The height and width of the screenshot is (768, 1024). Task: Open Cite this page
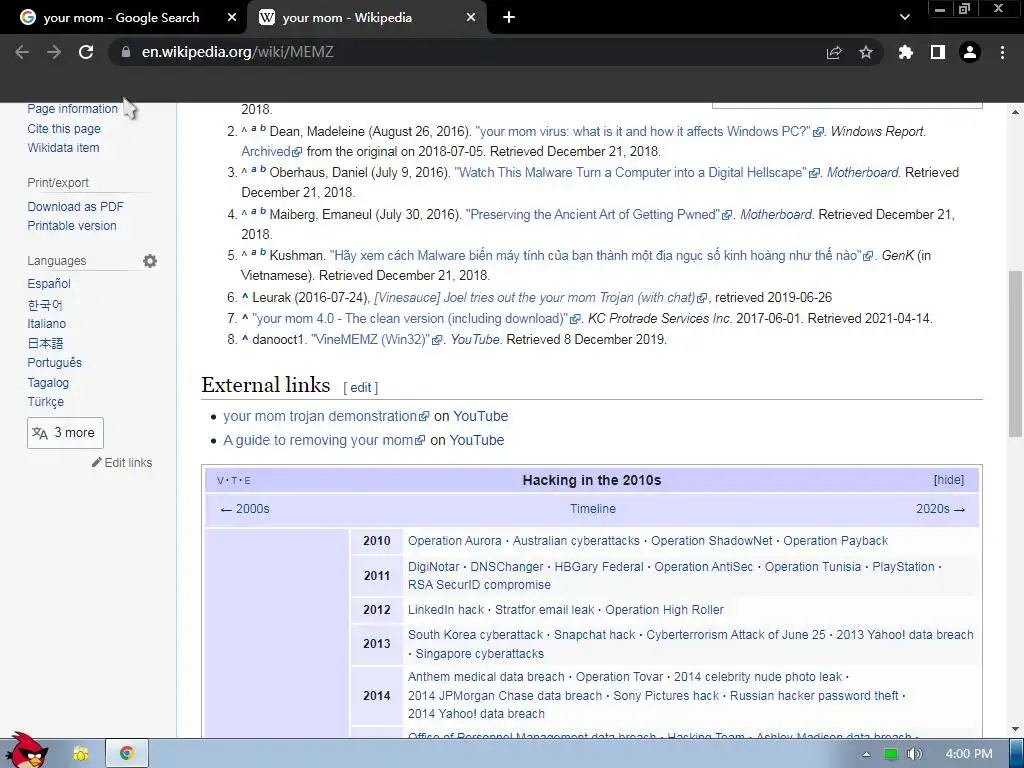click(x=64, y=129)
